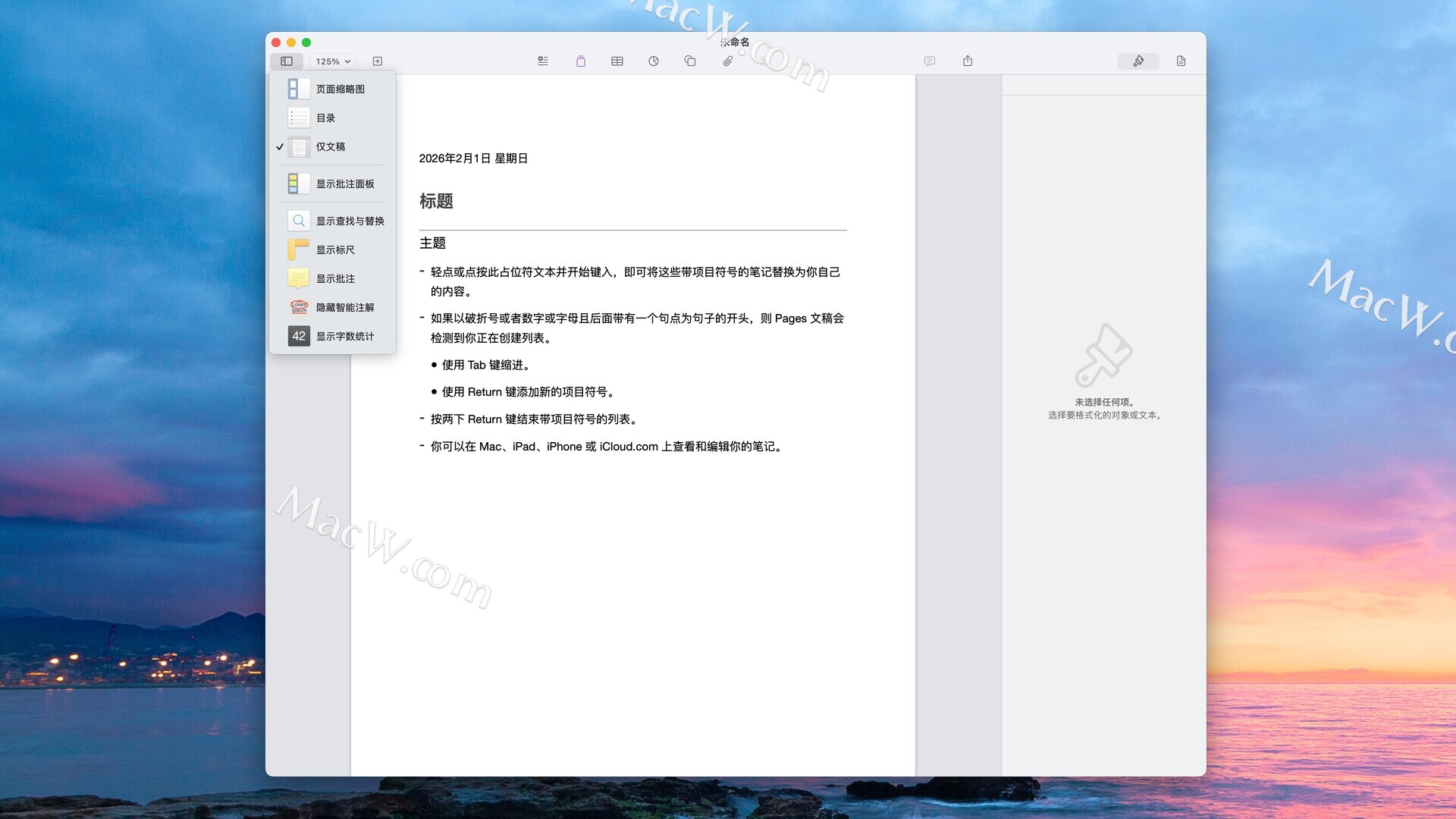
Task: Toggle 显示批注面板 option
Action: 344,184
